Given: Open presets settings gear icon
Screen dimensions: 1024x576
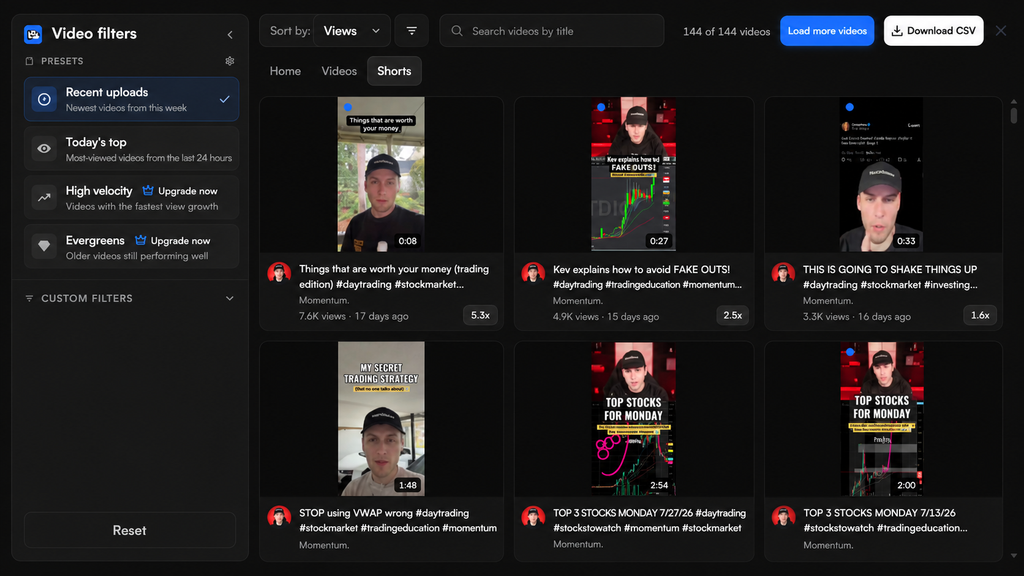Looking at the screenshot, I should tap(230, 61).
